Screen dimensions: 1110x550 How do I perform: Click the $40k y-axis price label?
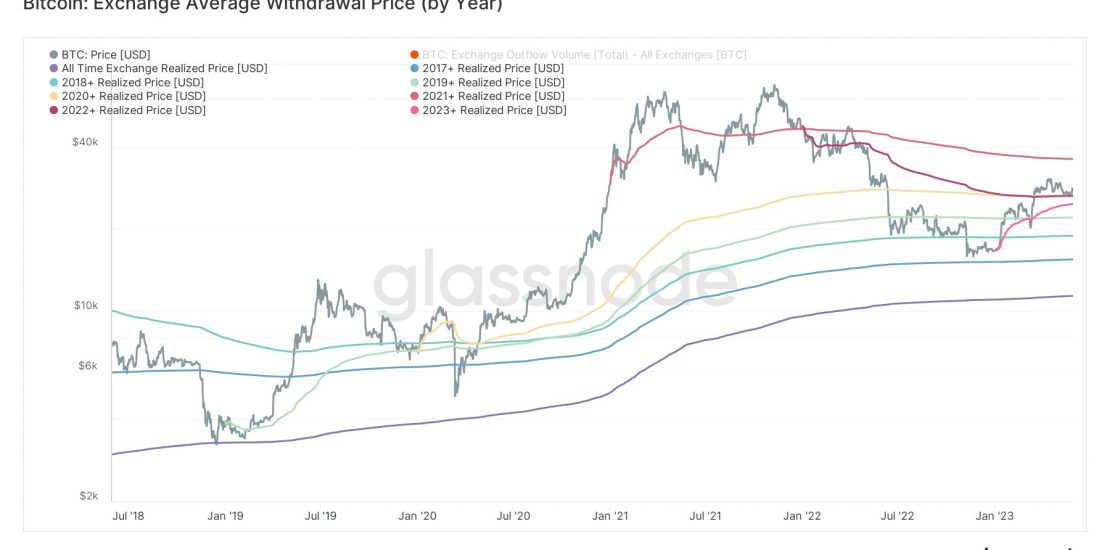click(85, 142)
